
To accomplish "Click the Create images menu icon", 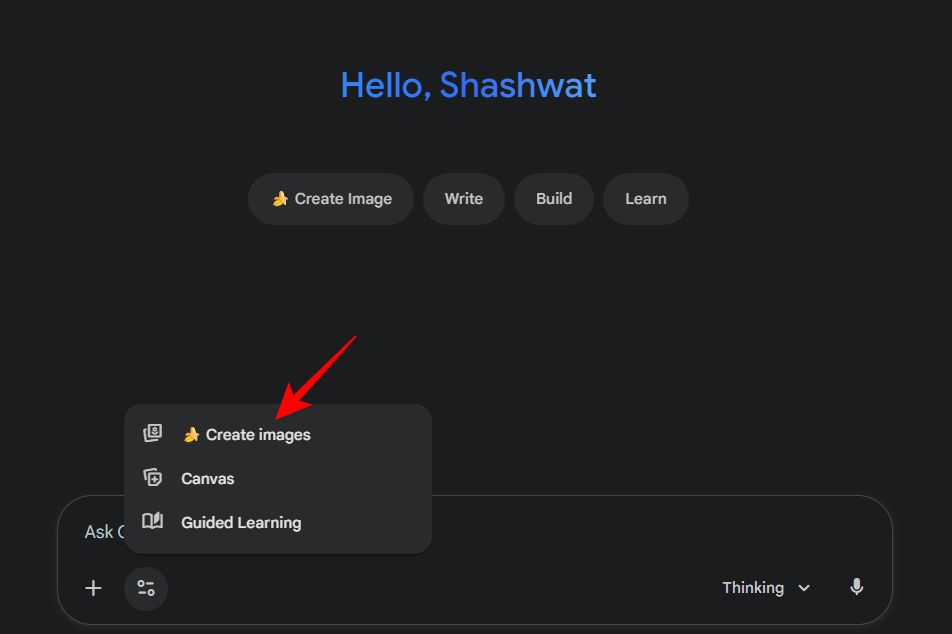I will click(x=152, y=434).
